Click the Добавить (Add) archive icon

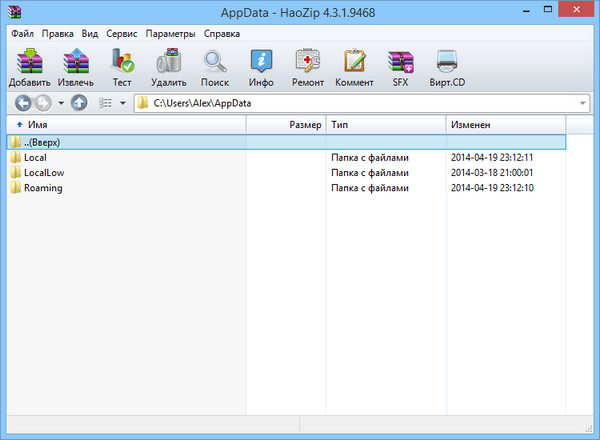30,67
